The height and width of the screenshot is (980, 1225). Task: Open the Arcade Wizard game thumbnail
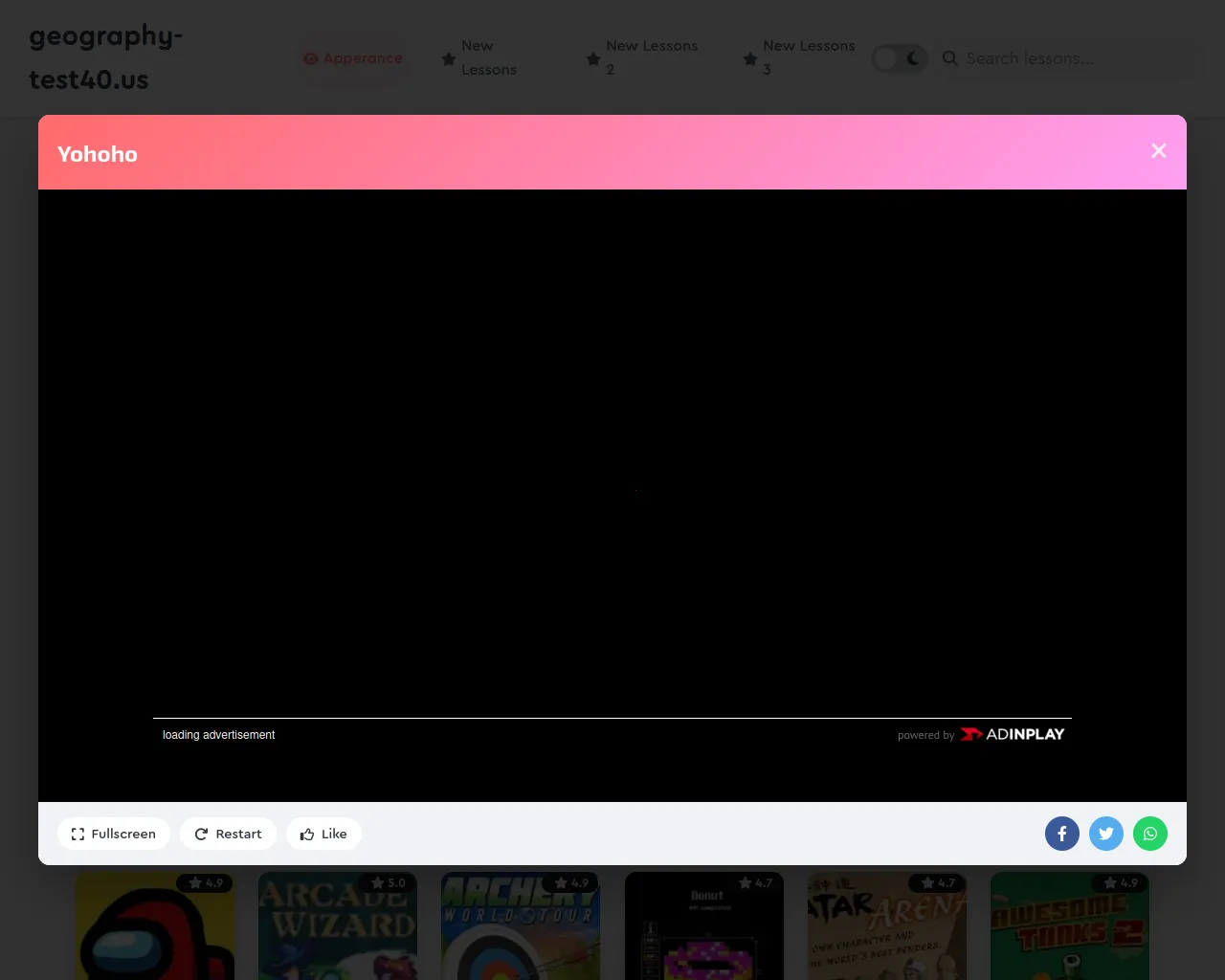coord(338,925)
